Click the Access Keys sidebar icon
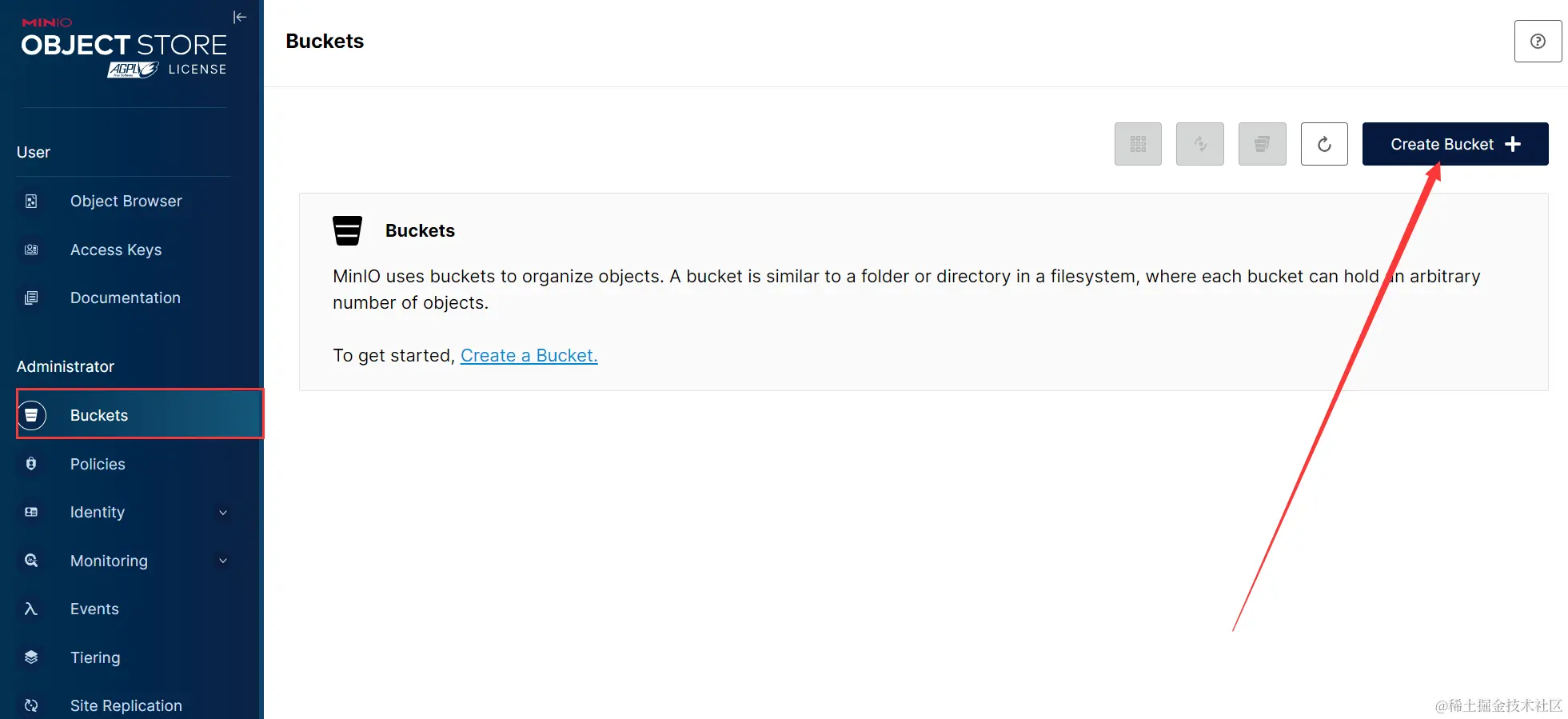This screenshot has height=719, width=1568. [x=31, y=250]
